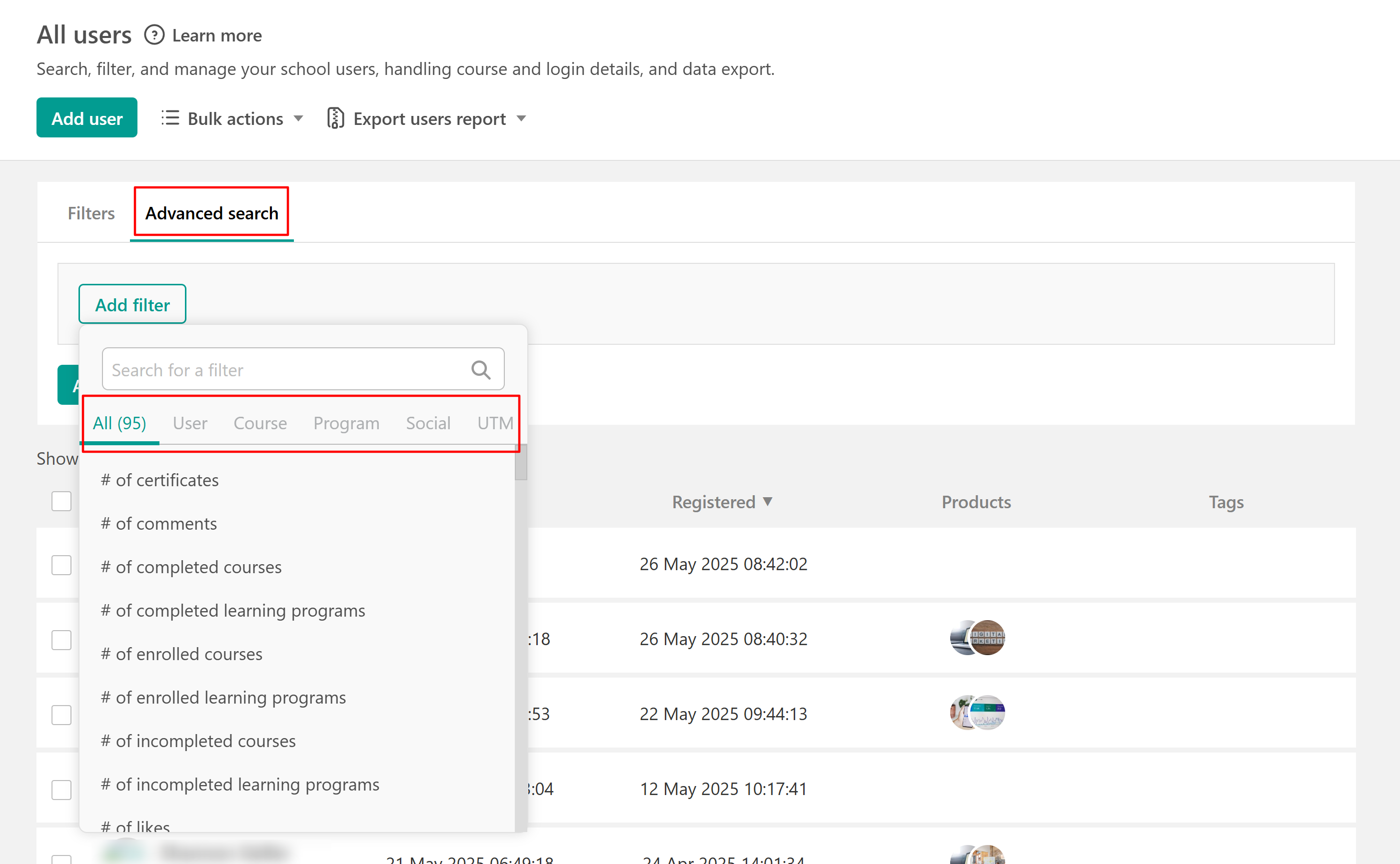The width and height of the screenshot is (1400, 864).
Task: Click the Add user button
Action: coord(87,118)
